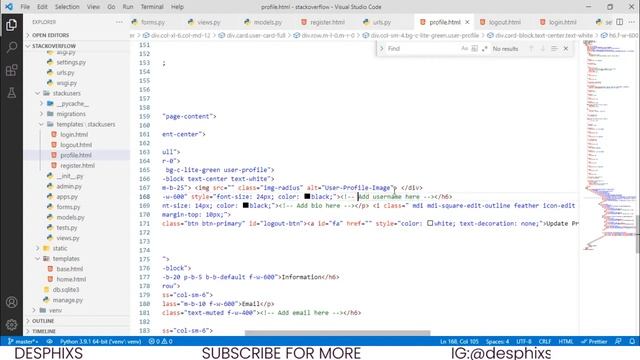Viewport: 640px width, 360px height.
Task: Expand the Open Editors section
Action: click(51, 35)
